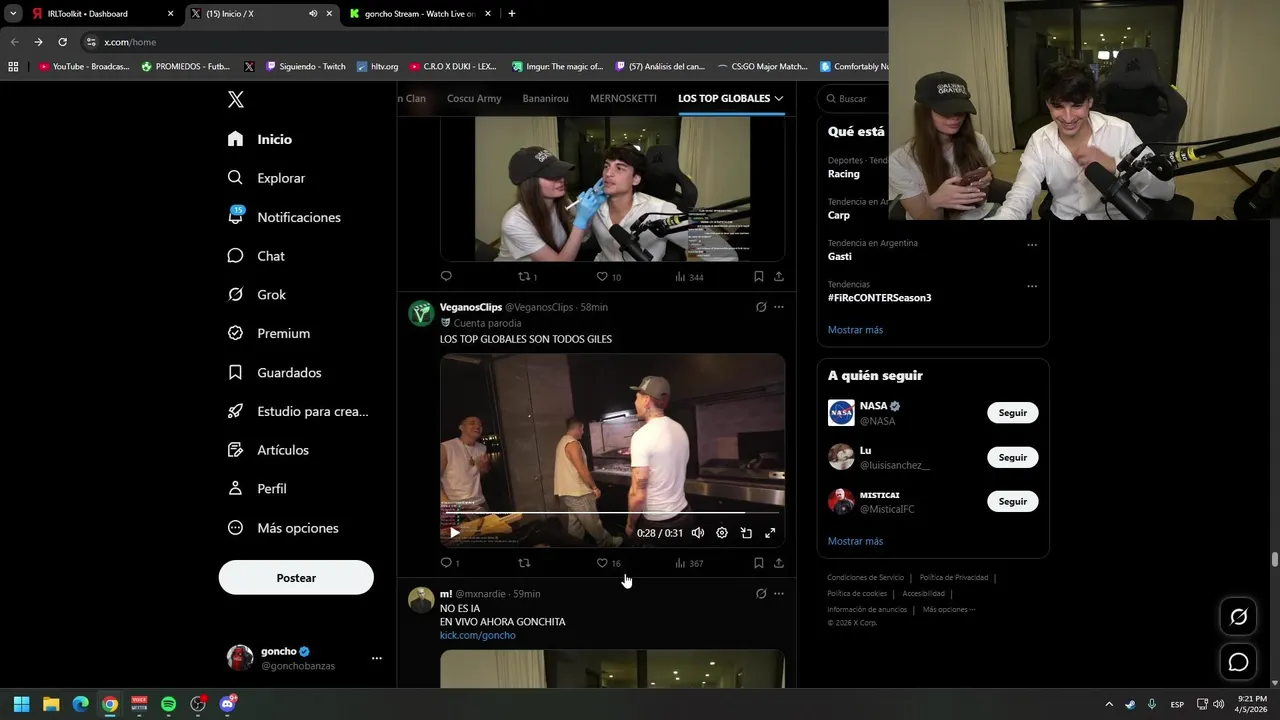1280x720 pixels.
Task: Like the VeganosClips post
Action: [x=602, y=563]
